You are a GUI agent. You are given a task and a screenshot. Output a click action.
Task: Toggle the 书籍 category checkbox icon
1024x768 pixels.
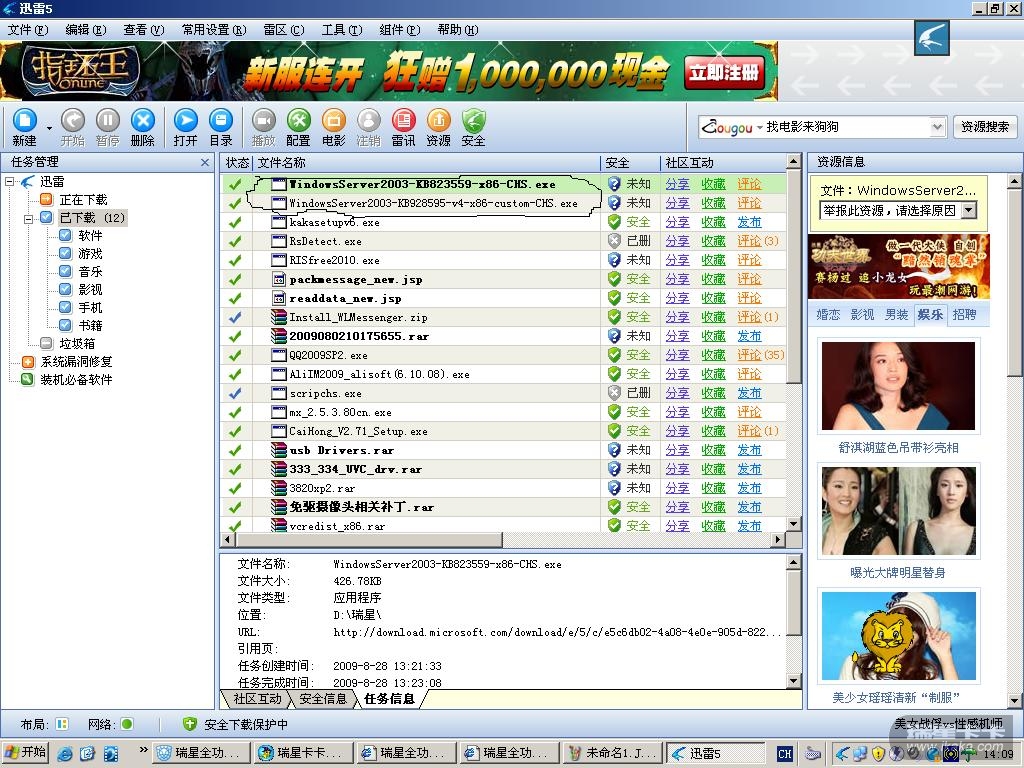[x=65, y=326]
